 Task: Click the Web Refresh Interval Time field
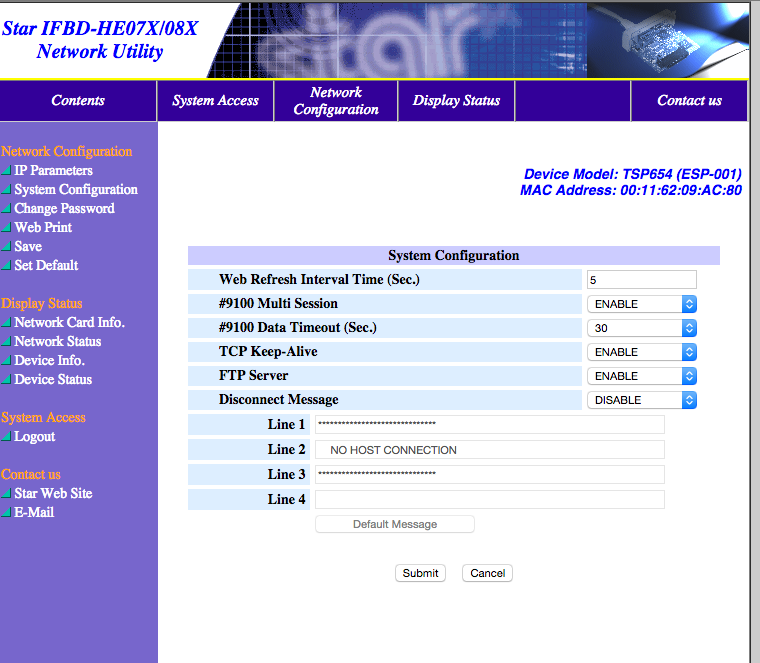(x=641, y=280)
